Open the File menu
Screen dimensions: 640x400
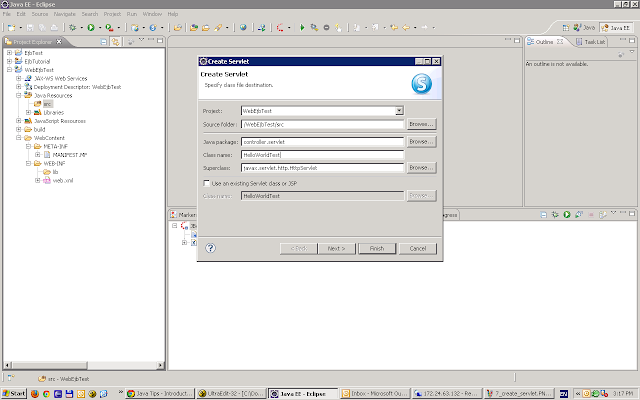tap(7, 14)
